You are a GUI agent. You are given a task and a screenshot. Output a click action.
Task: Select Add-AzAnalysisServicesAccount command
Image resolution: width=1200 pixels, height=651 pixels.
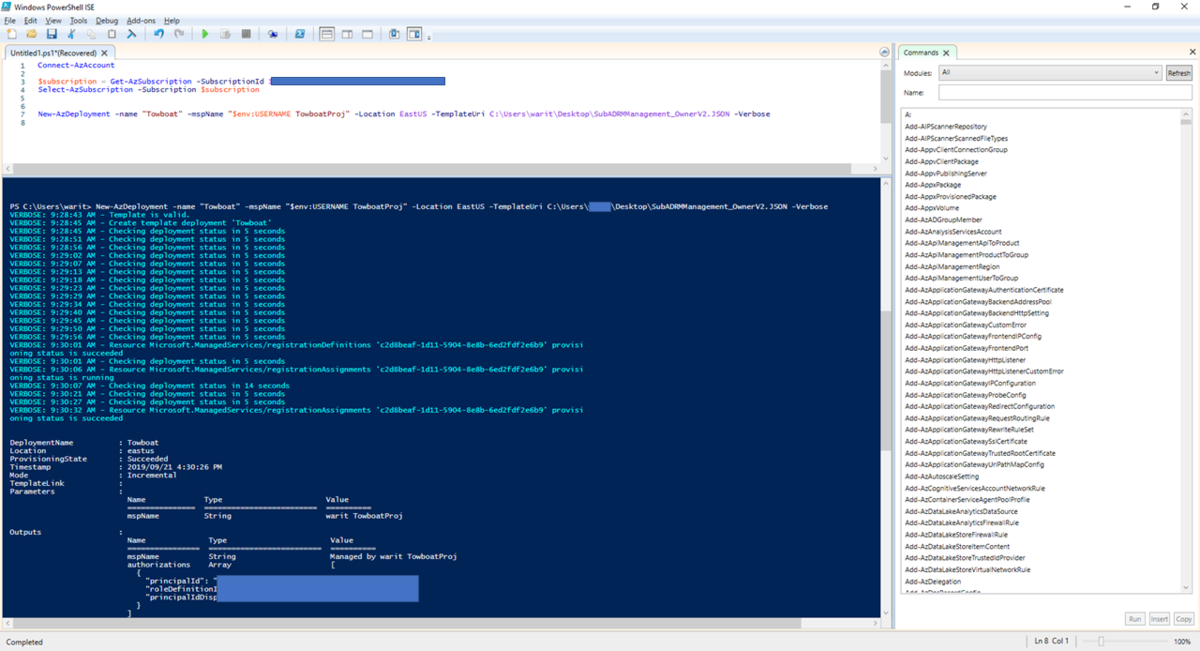953,232
